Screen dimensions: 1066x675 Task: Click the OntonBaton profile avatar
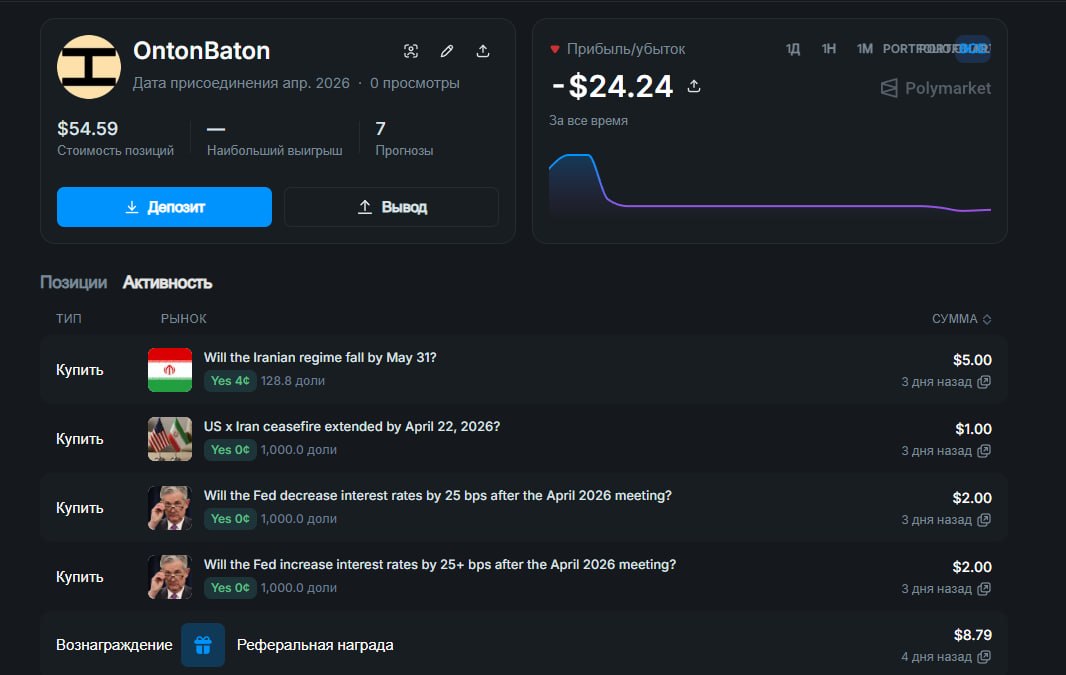(89, 67)
